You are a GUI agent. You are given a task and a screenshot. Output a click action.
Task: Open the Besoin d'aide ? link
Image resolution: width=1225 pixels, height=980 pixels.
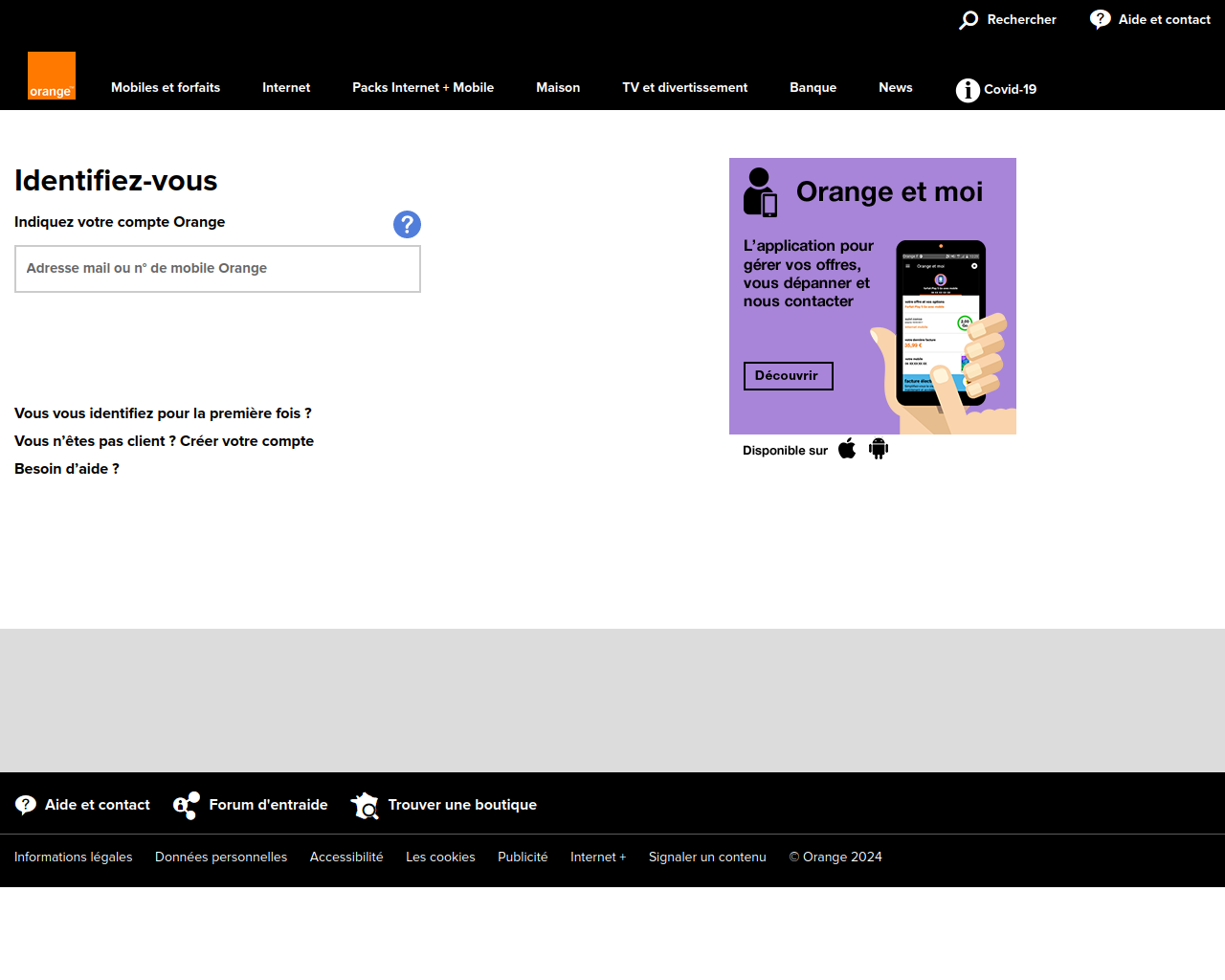[67, 469]
